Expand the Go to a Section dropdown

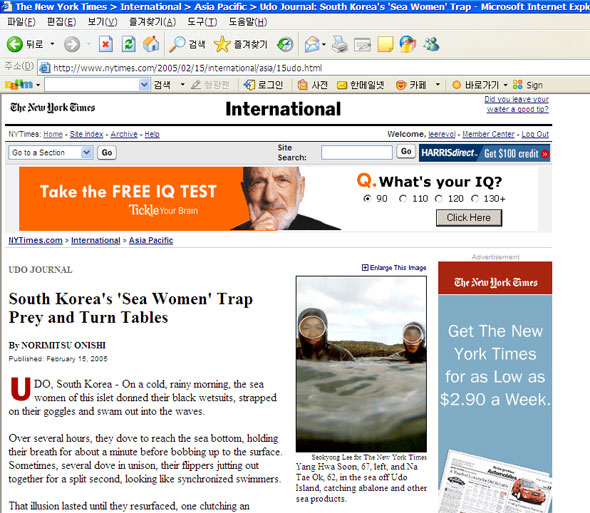click(87, 152)
